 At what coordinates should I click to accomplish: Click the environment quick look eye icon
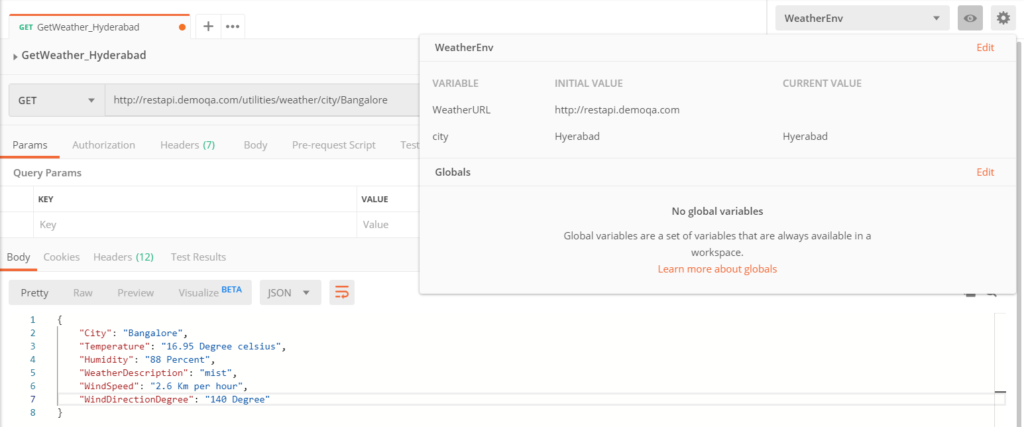pos(969,18)
